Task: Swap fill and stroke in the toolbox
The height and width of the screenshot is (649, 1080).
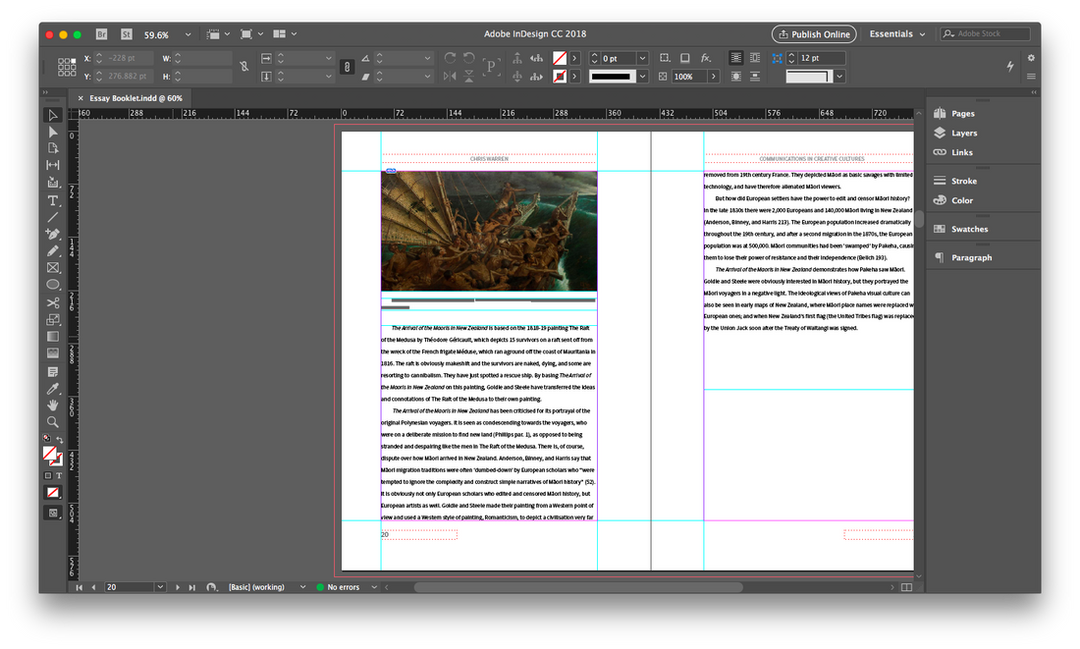Action: click(x=60, y=439)
